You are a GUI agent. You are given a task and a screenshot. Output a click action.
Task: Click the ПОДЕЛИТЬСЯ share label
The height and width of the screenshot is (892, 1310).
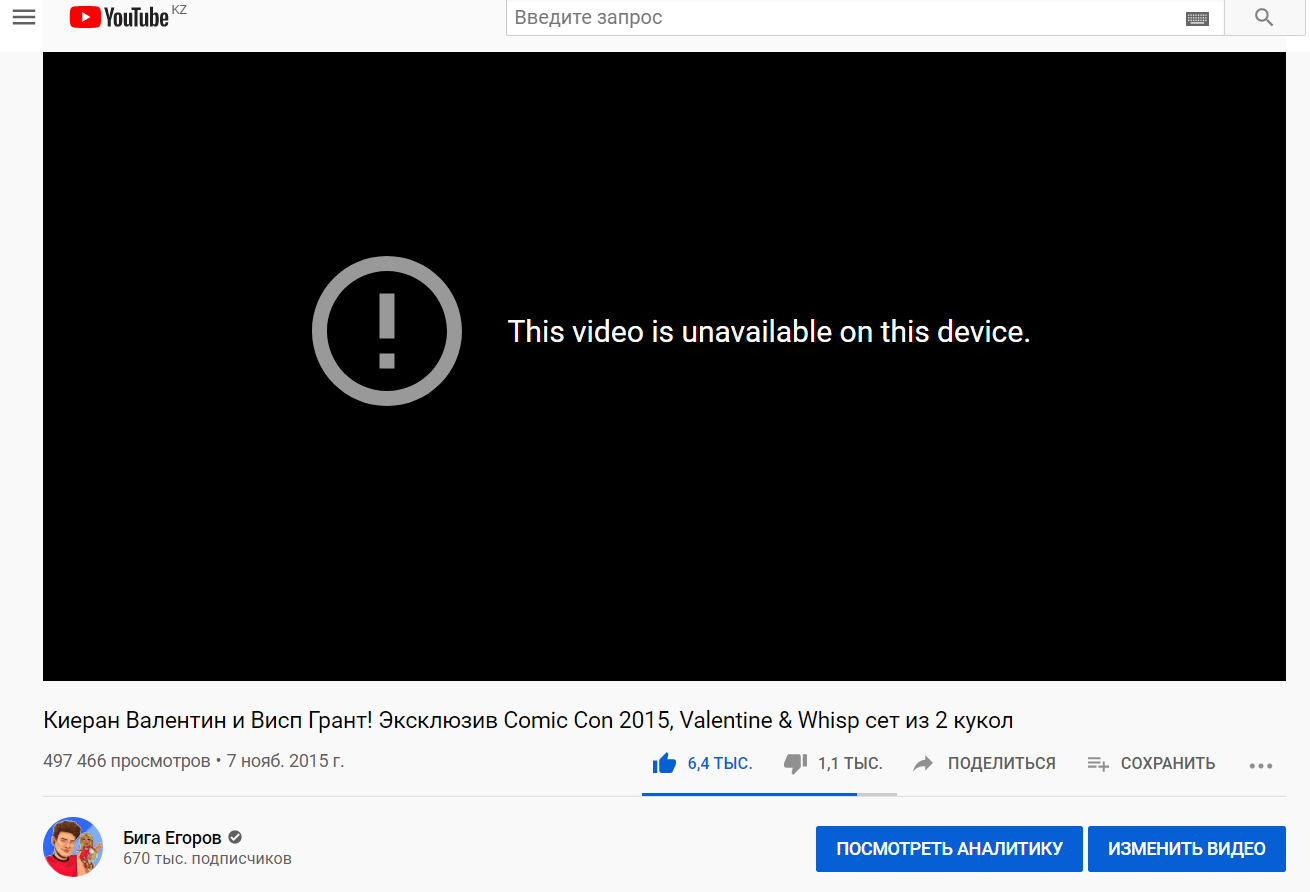[x=1002, y=764]
